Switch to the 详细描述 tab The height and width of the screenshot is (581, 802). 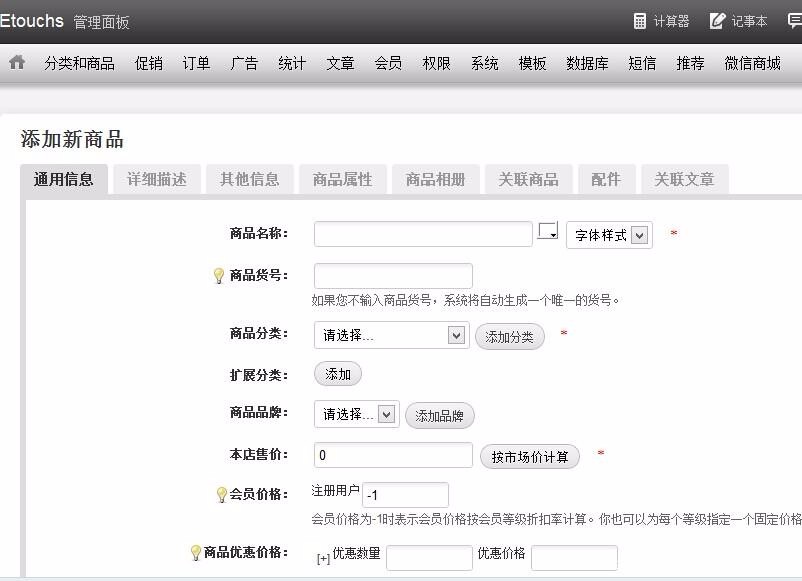[156, 178]
